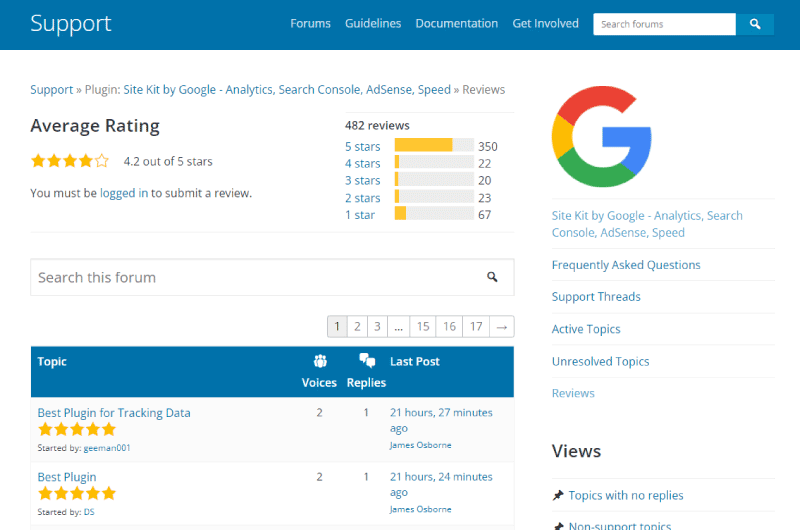This screenshot has width=800, height=530.
Task: Filter by 1 star reviews
Action: pyautogui.click(x=360, y=215)
